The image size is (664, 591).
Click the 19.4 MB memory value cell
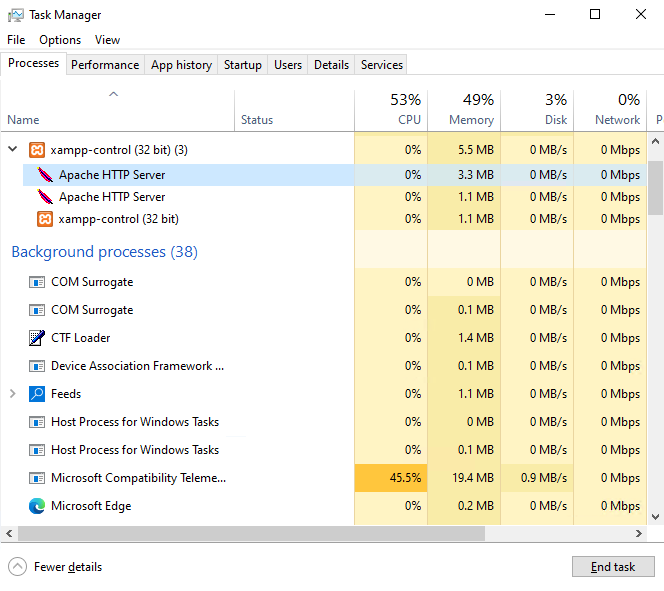coord(464,478)
